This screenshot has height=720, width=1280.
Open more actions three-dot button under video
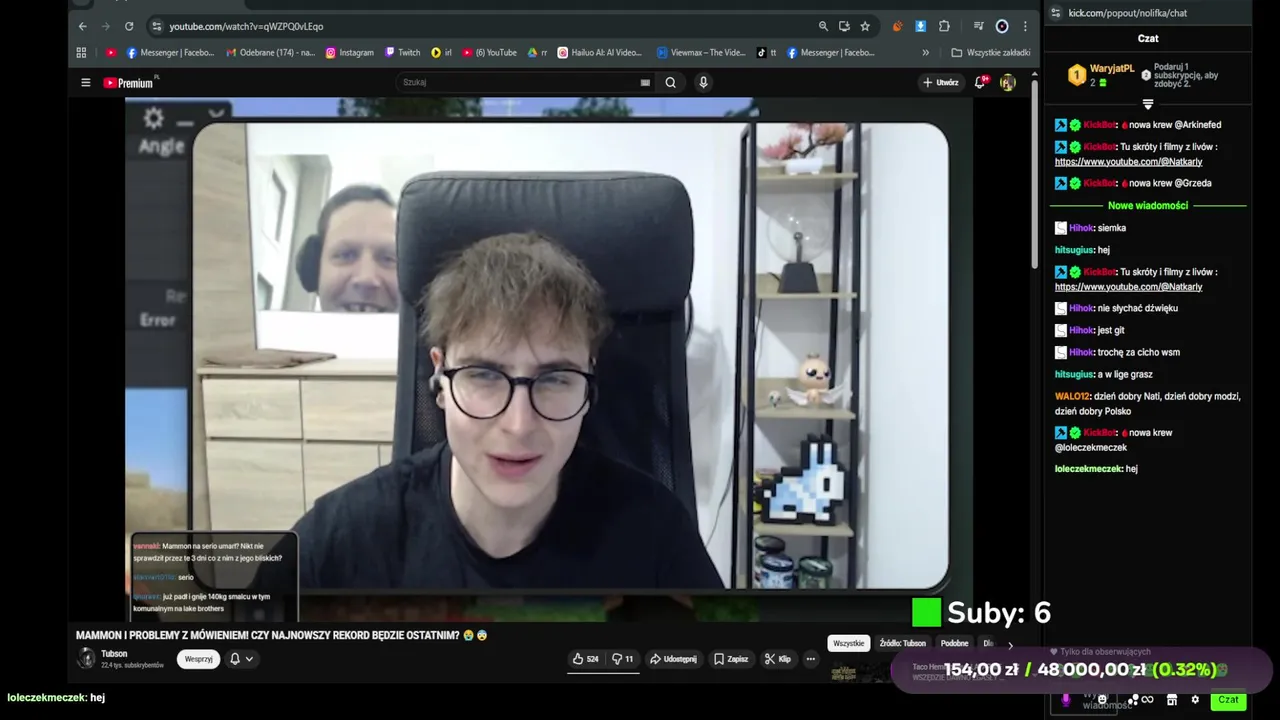(811, 659)
